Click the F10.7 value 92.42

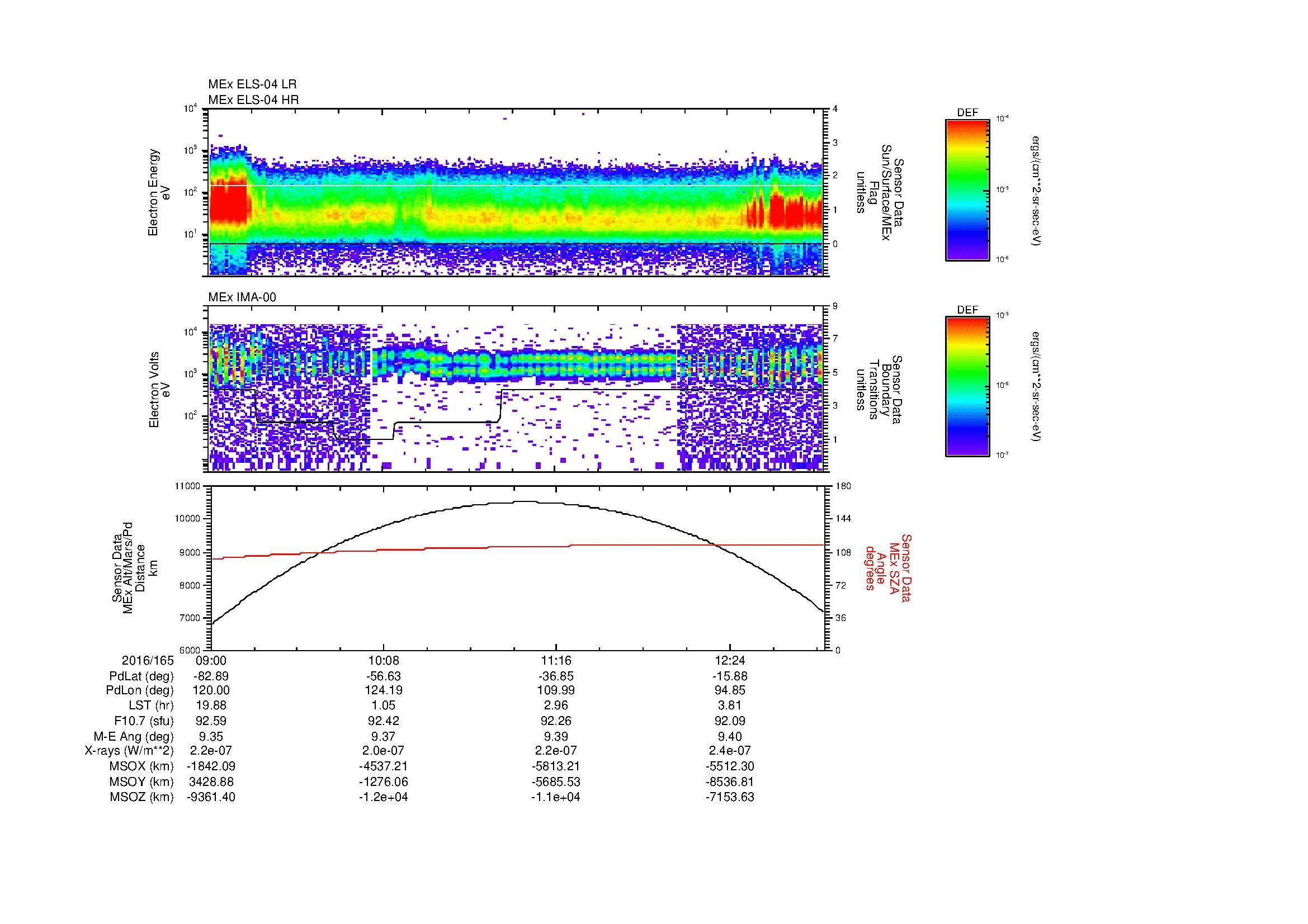[x=384, y=721]
